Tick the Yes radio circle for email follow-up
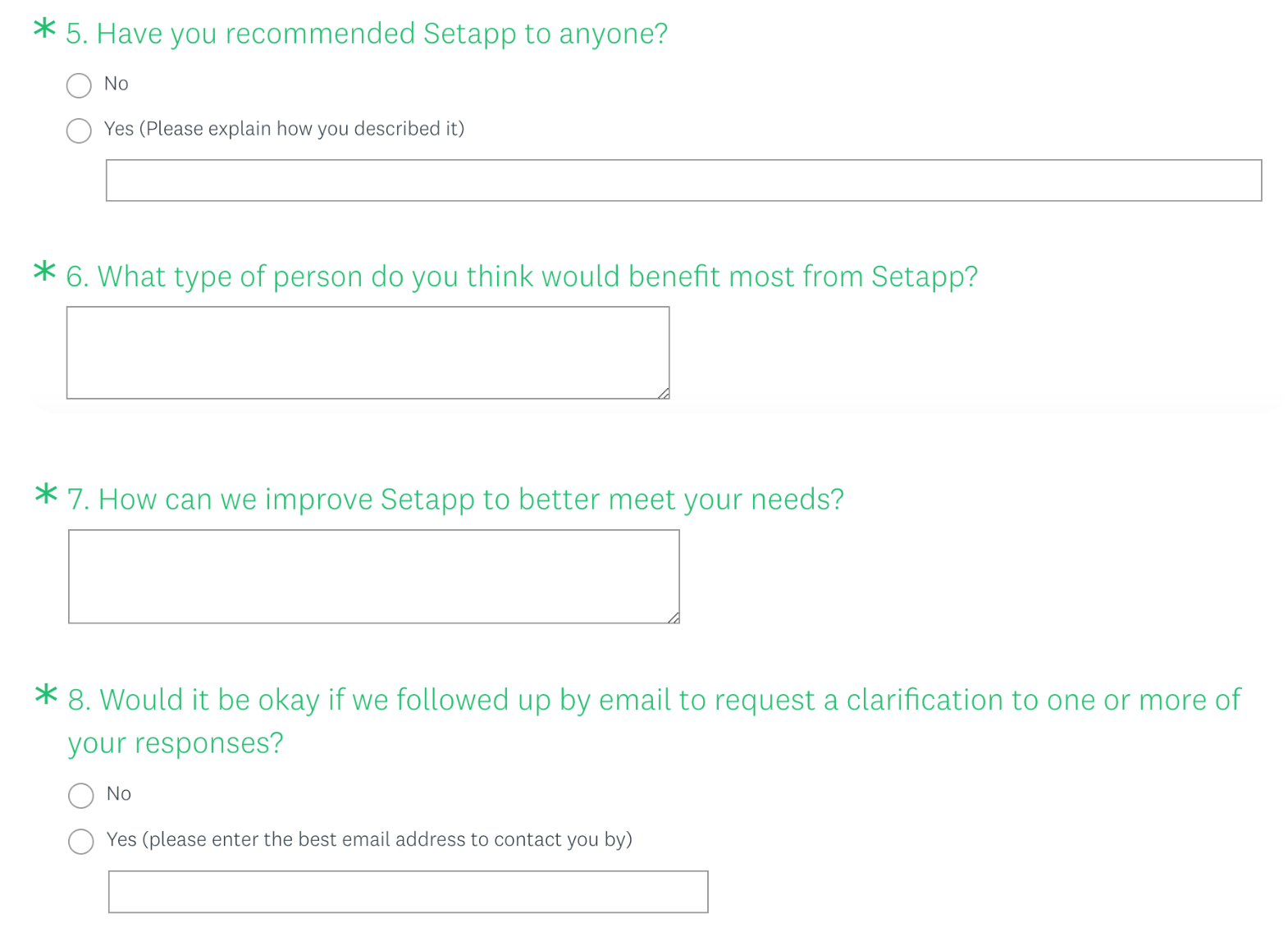The width and height of the screenshot is (1288, 950). point(81,841)
